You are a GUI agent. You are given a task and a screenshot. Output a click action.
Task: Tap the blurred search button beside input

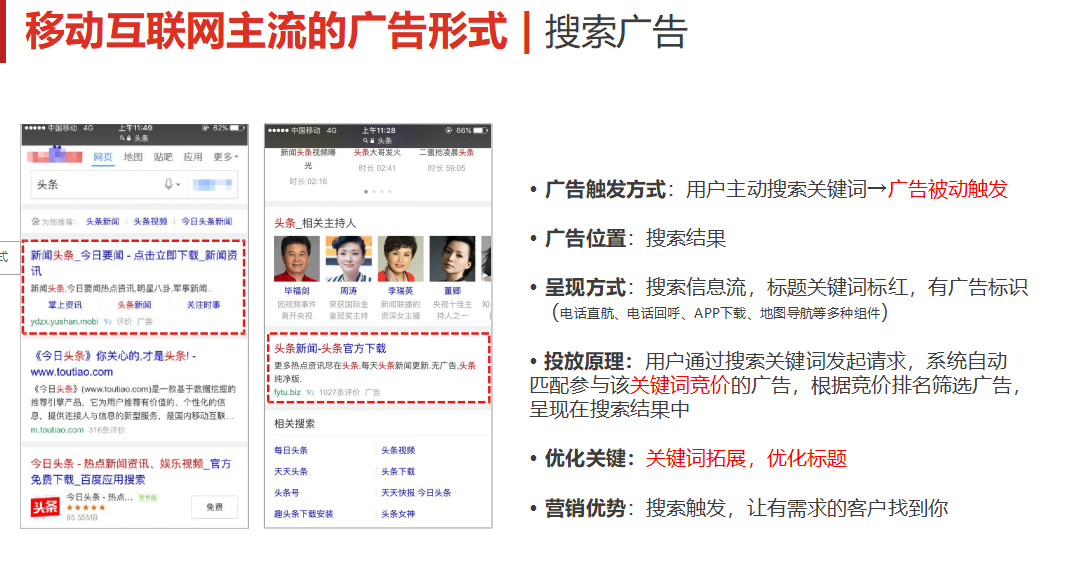(213, 185)
